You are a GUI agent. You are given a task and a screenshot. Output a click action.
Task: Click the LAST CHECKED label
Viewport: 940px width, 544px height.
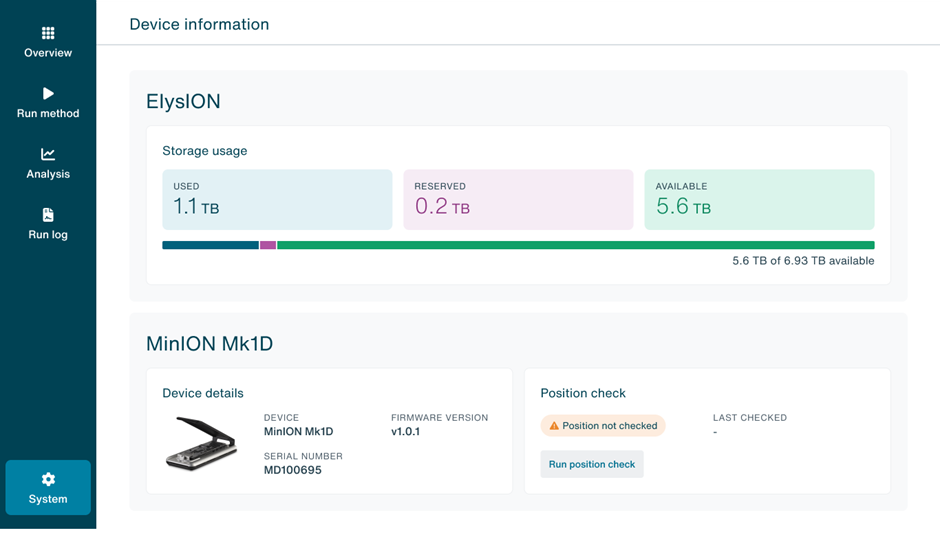(749, 417)
